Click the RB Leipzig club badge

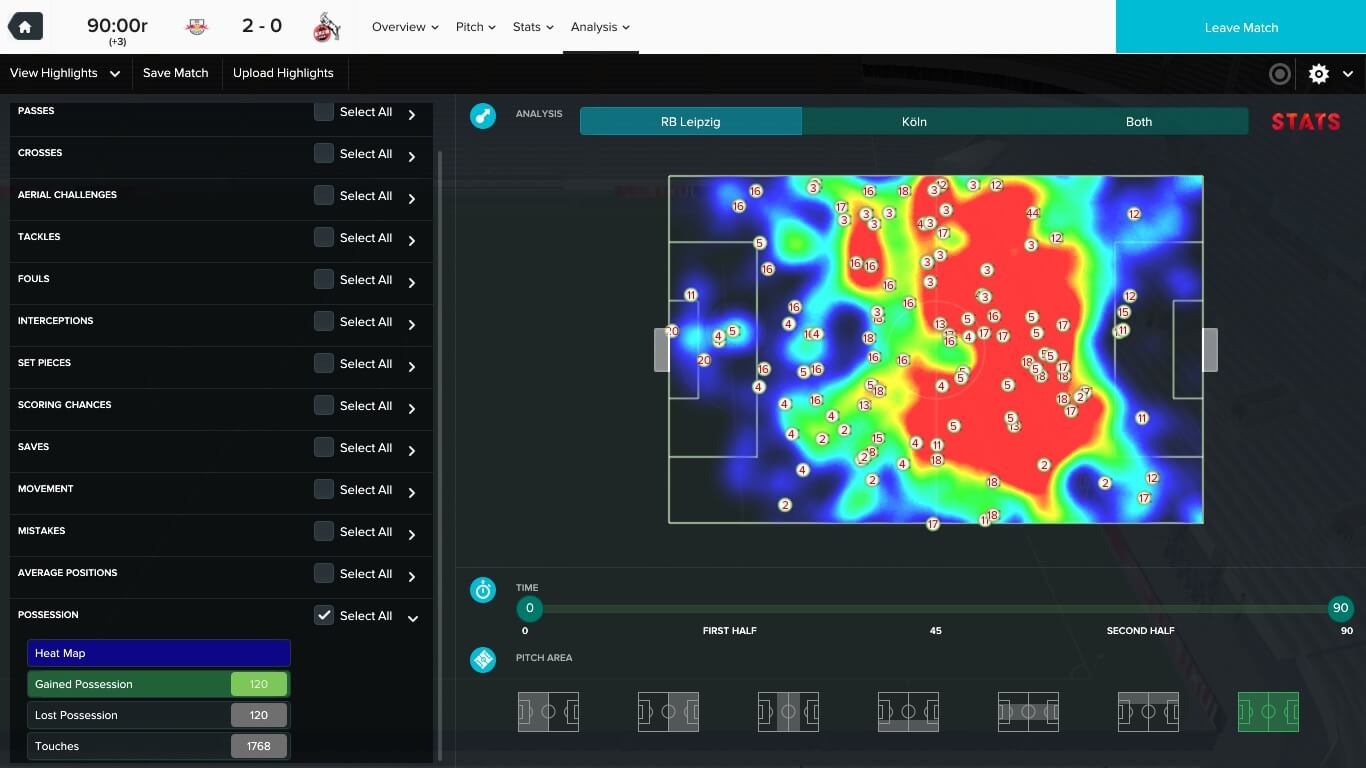(x=197, y=27)
